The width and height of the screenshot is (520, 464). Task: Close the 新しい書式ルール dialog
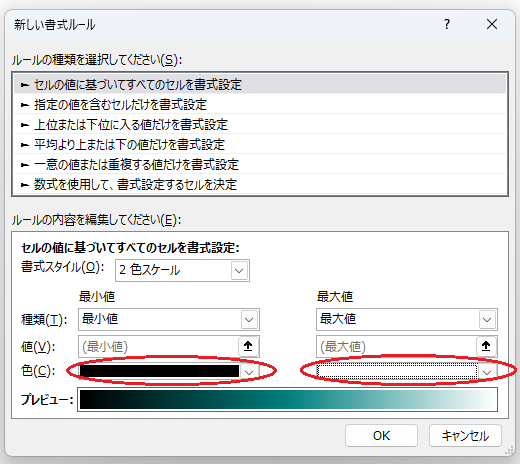492,24
